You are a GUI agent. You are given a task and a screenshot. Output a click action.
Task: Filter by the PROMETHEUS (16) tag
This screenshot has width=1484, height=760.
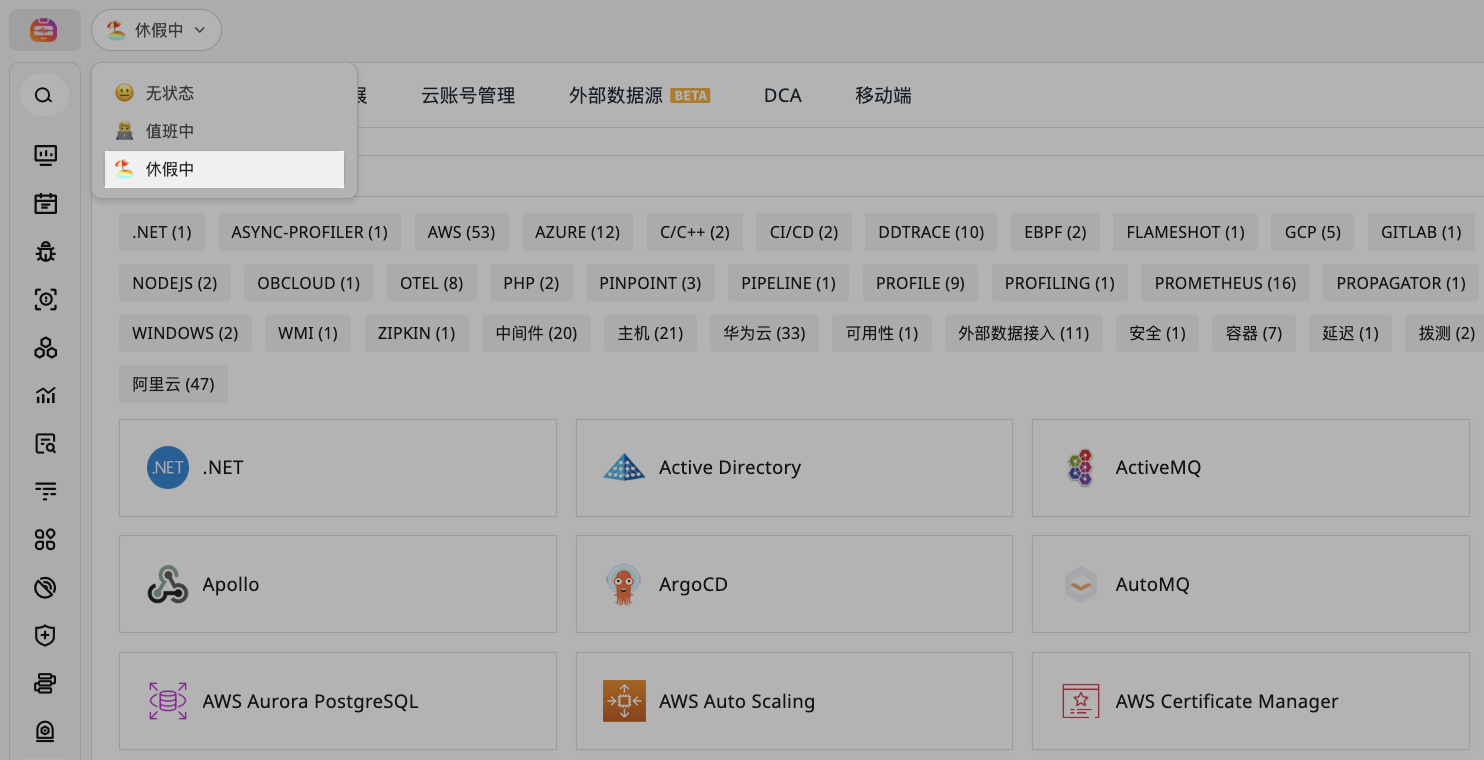pos(1225,283)
